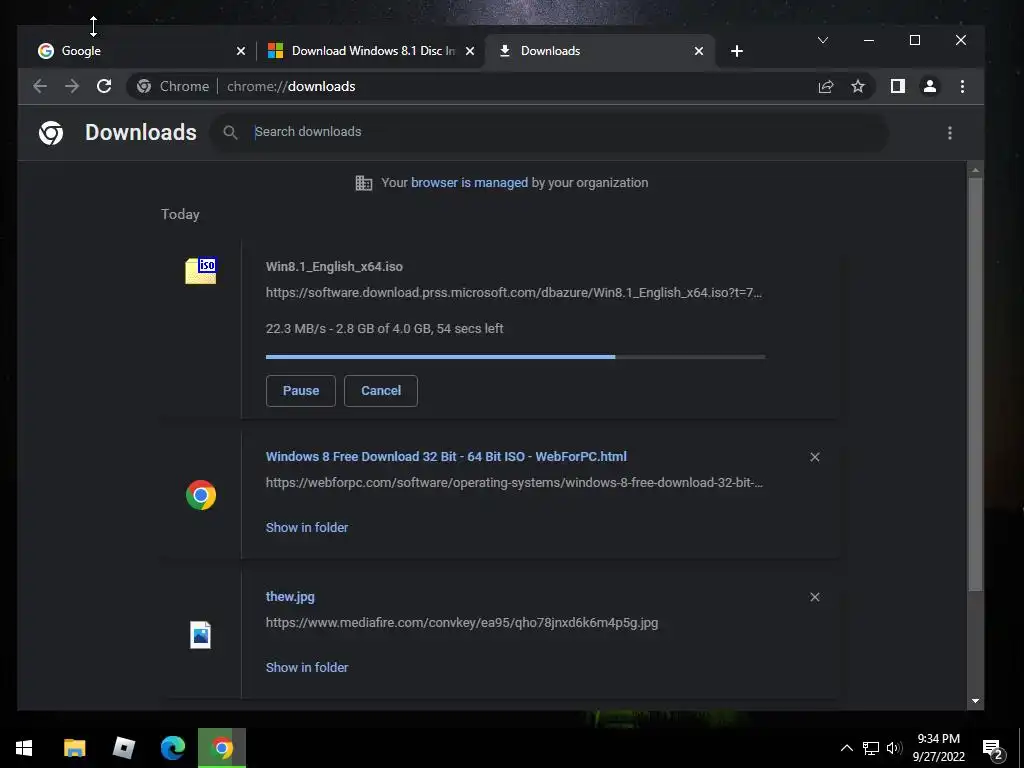Switch to the Download Windows 8.1 Disc Image tab

pos(371,51)
